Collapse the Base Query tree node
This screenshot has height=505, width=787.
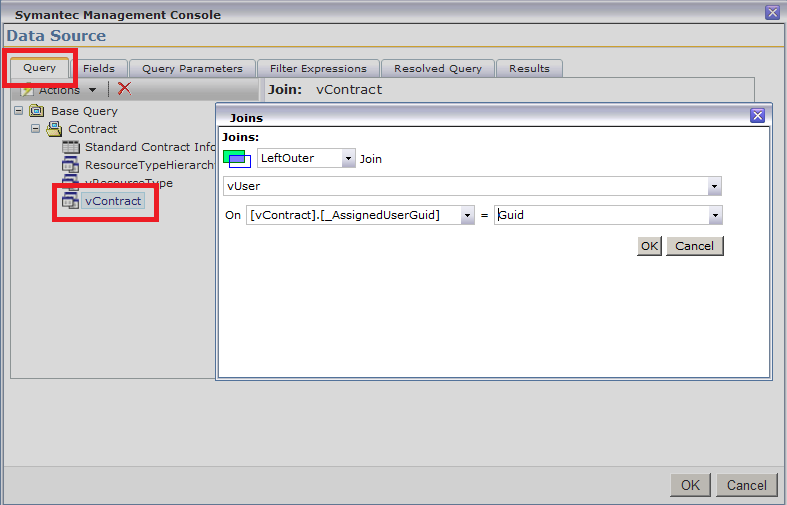(x=19, y=110)
